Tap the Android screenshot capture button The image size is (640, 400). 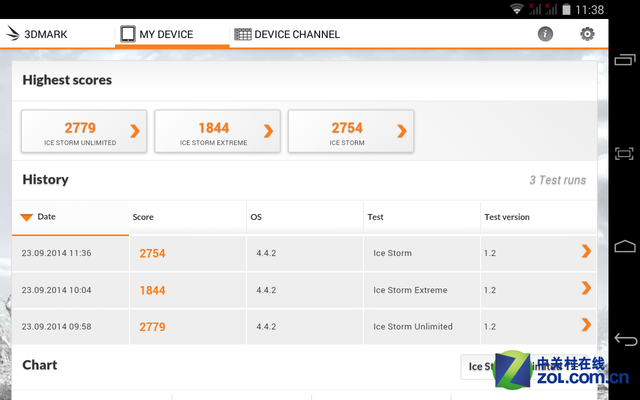[x=624, y=154]
